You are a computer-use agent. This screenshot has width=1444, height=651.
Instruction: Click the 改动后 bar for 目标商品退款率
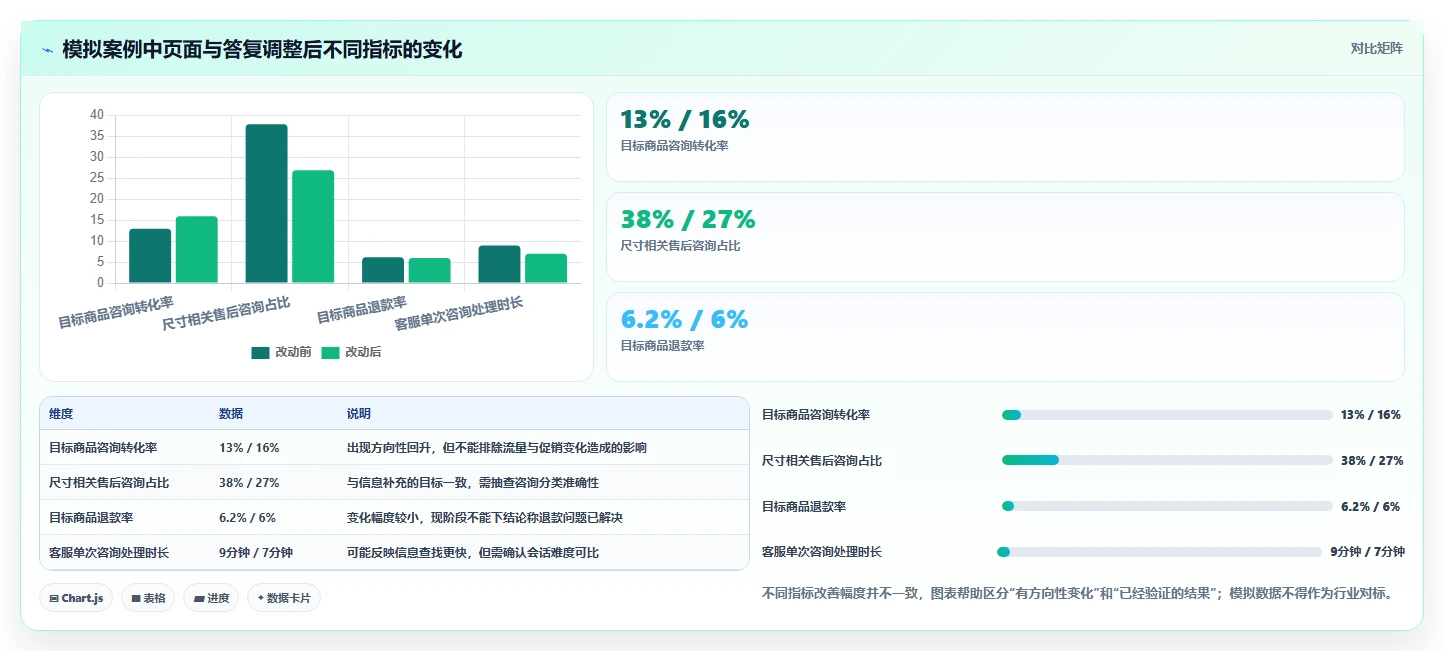point(429,270)
